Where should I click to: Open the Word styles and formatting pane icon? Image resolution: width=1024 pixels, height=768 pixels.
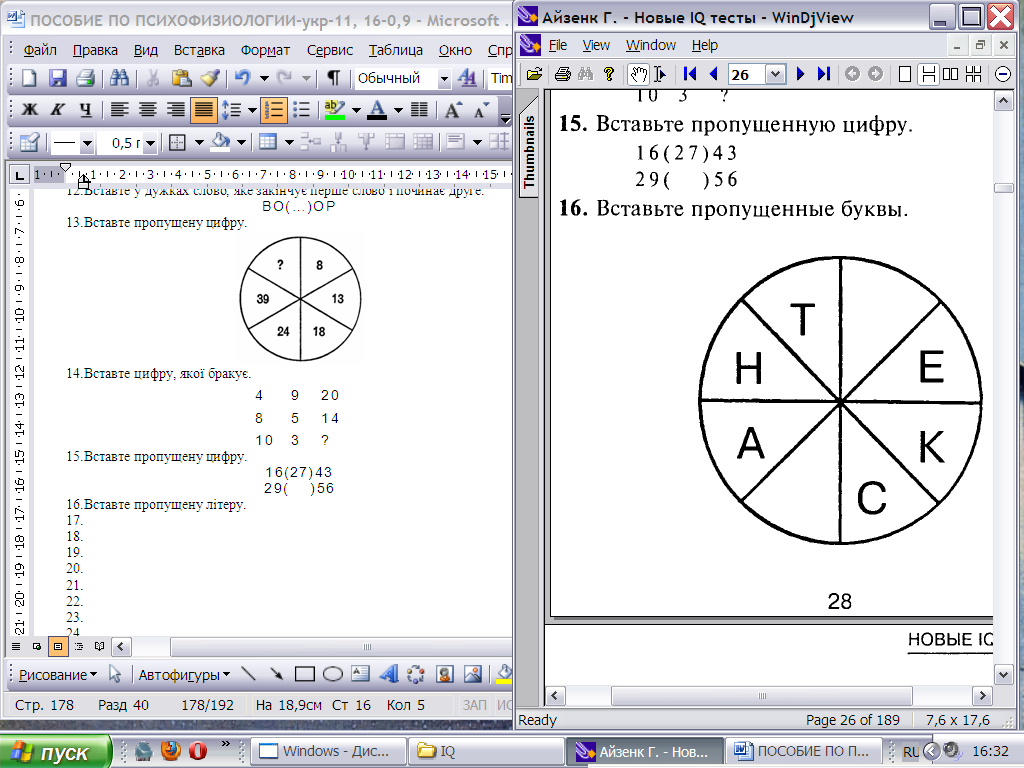click(x=467, y=78)
